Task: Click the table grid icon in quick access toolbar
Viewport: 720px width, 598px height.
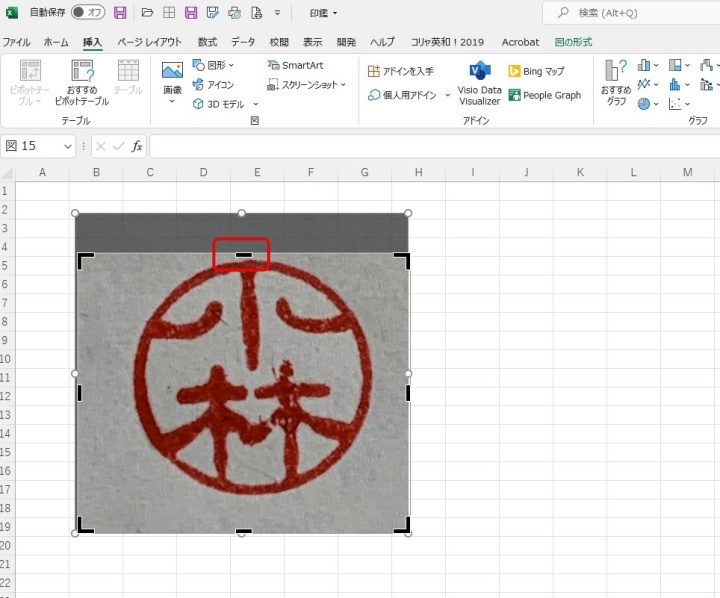Action: pyautogui.click(x=169, y=12)
